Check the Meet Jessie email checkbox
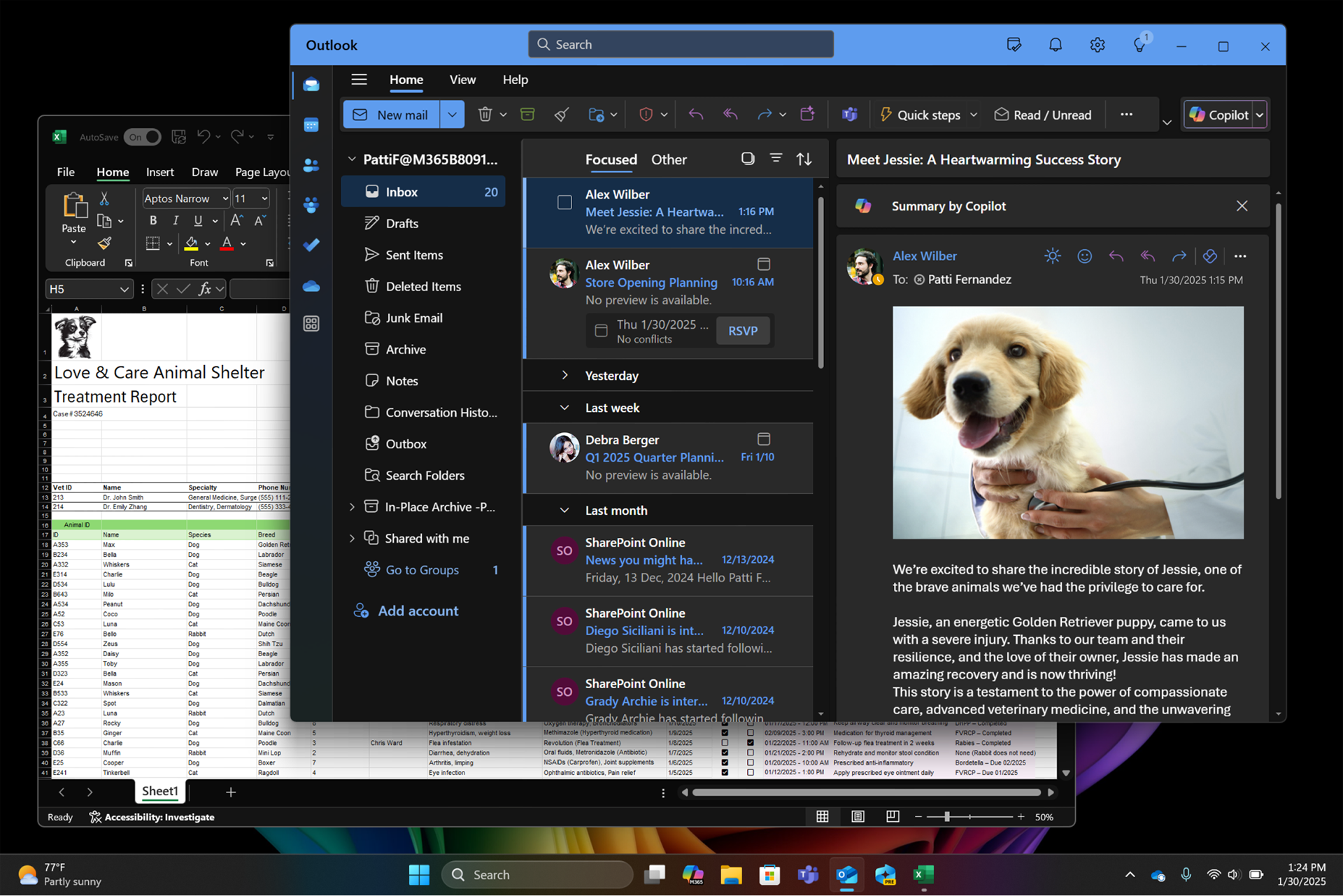The width and height of the screenshot is (1343, 896). [564, 203]
